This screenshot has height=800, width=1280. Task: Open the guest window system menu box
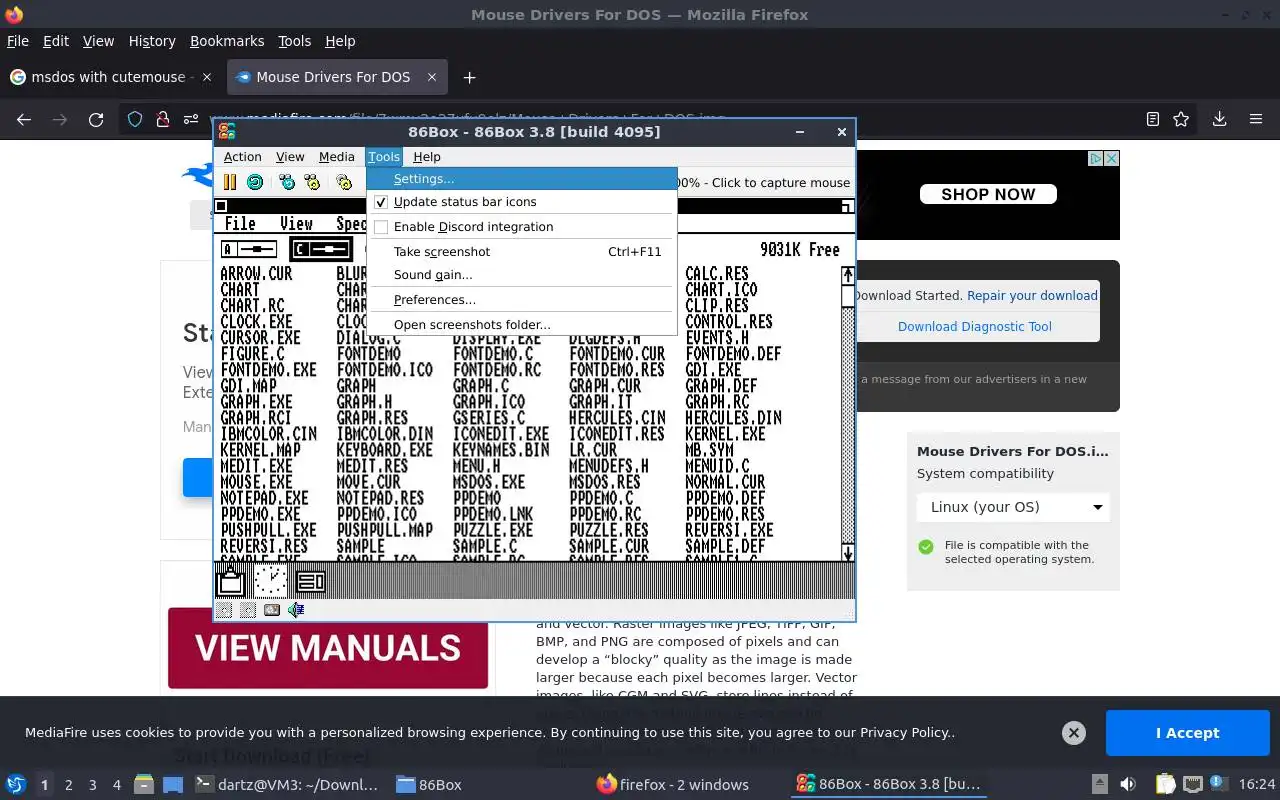pyautogui.click(x=221, y=207)
